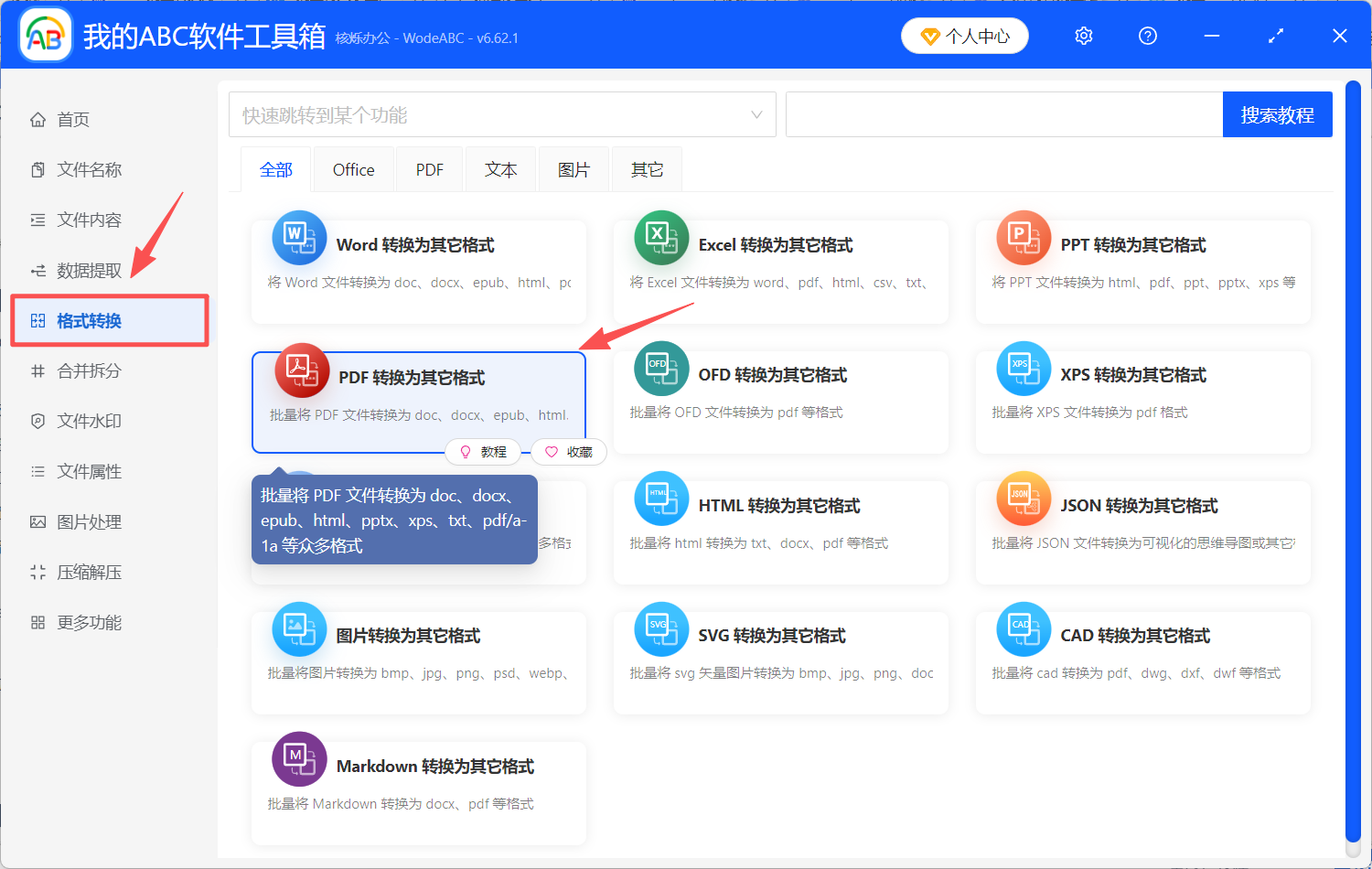The height and width of the screenshot is (869, 1372).
Task: Open the CAD 转换为其它格式 icon
Action: tap(1023, 629)
